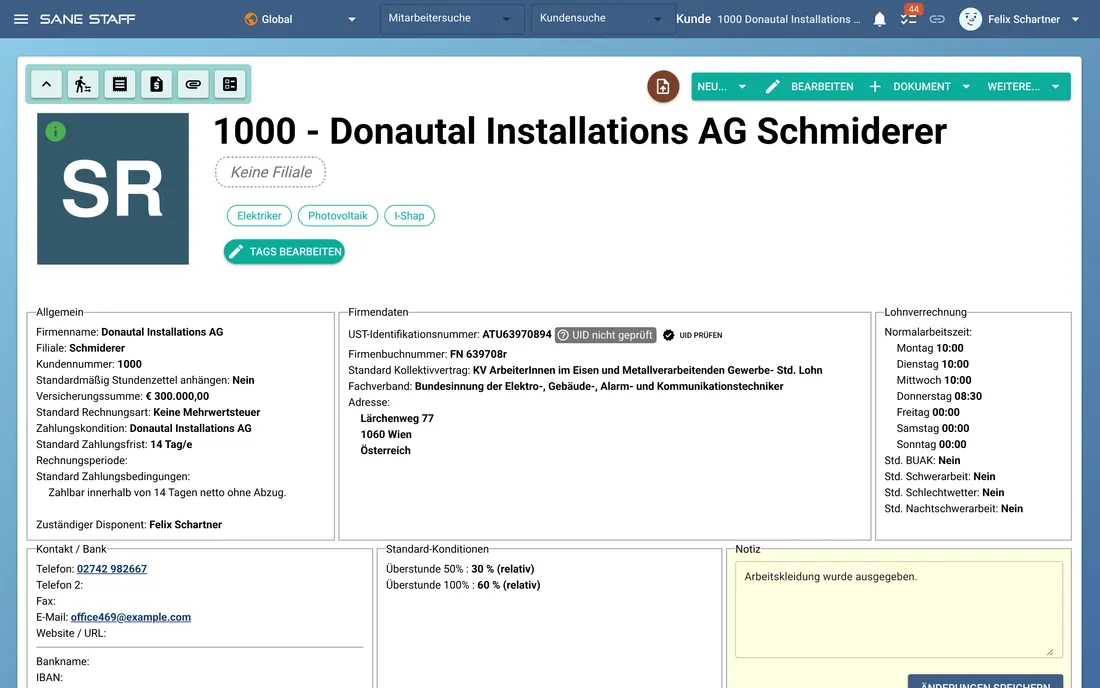This screenshot has height=688, width=1100.
Task: Collapse the toolbar with the up chevron
Action: (46, 84)
